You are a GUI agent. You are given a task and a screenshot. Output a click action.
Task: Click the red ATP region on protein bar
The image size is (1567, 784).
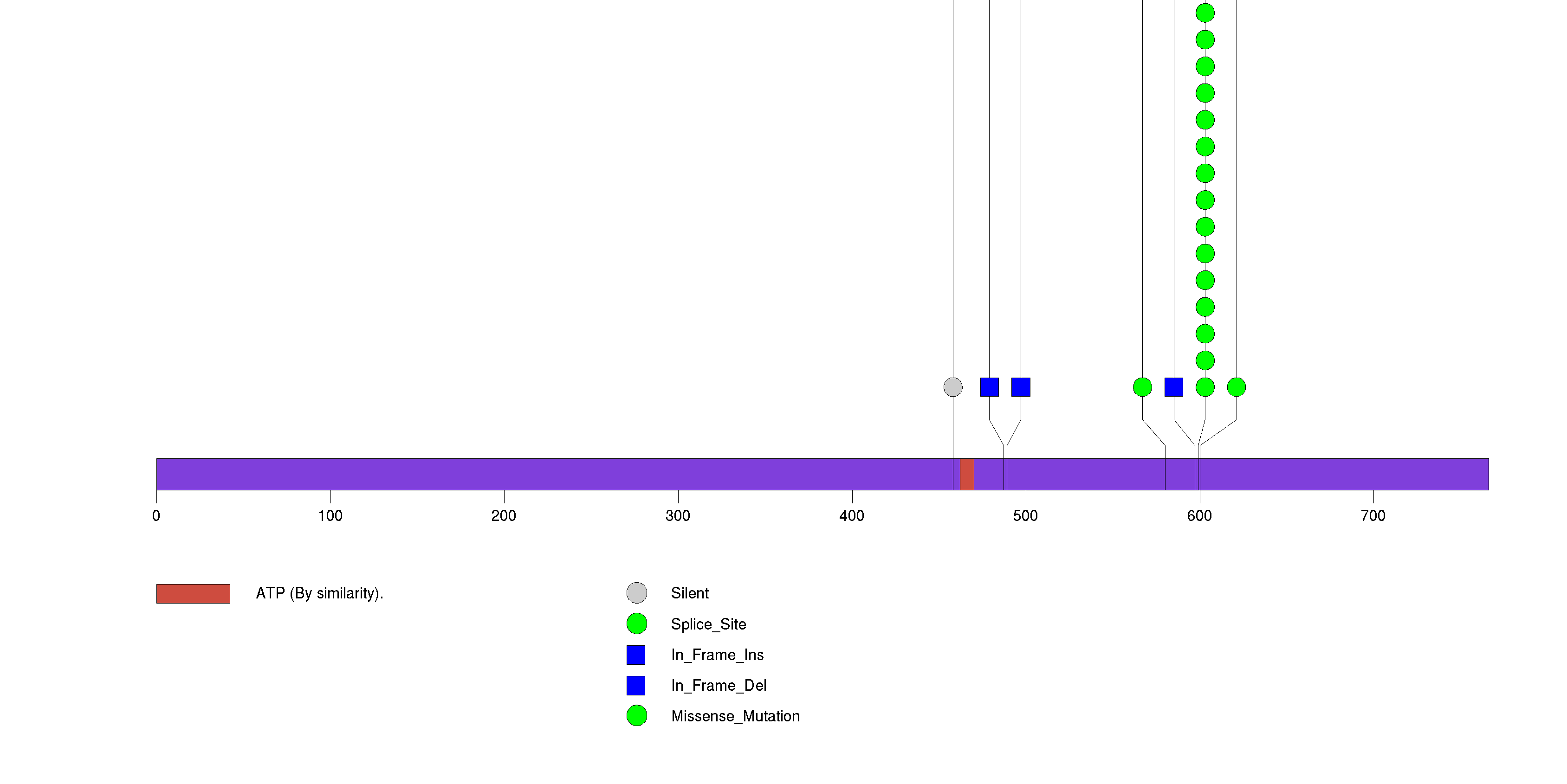pyautogui.click(x=966, y=474)
